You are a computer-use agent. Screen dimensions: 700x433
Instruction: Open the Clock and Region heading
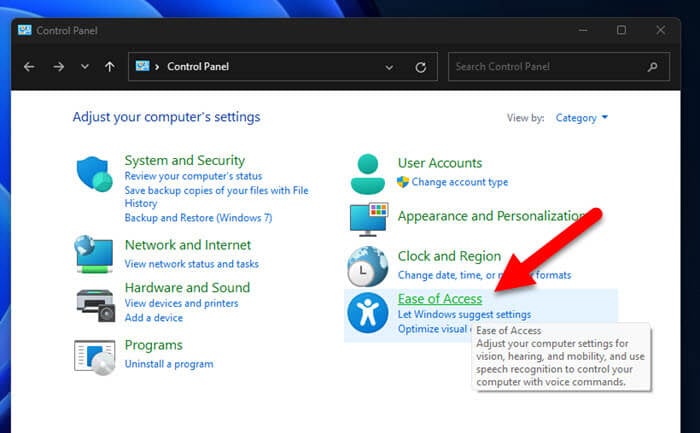[449, 256]
